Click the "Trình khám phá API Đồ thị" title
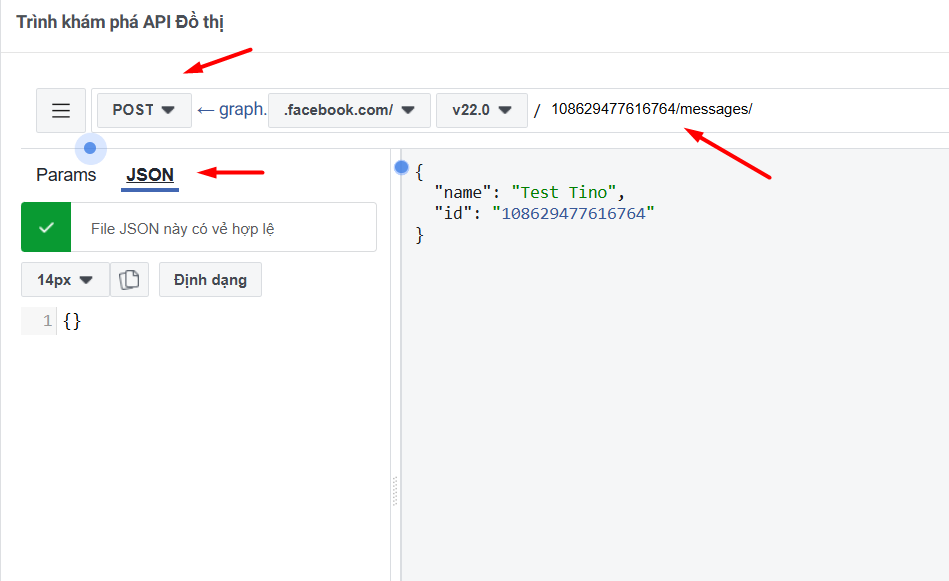The image size is (949, 581). [x=120, y=22]
